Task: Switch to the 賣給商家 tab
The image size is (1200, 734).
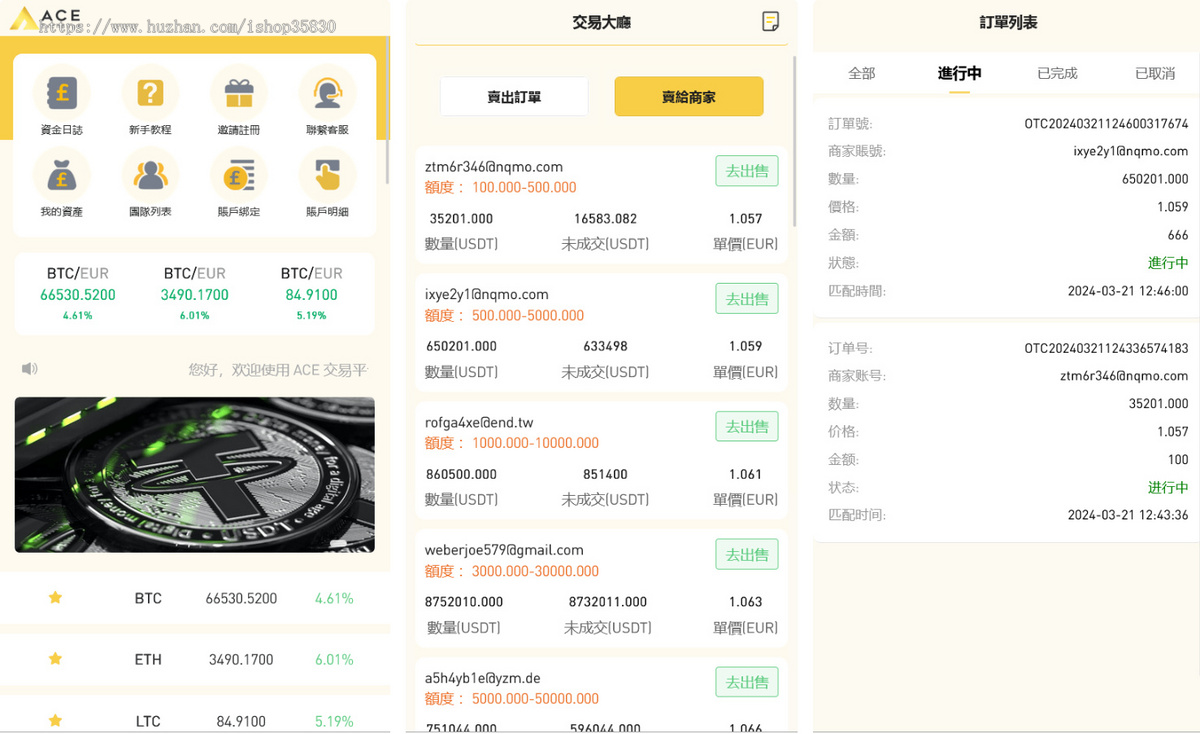Action: point(689,97)
